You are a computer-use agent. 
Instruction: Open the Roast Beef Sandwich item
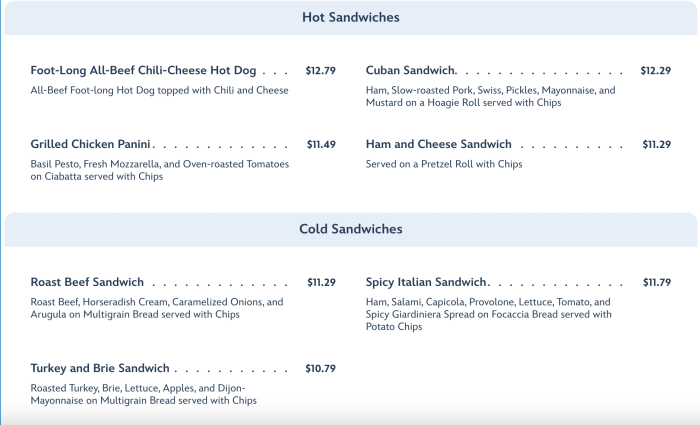click(87, 283)
